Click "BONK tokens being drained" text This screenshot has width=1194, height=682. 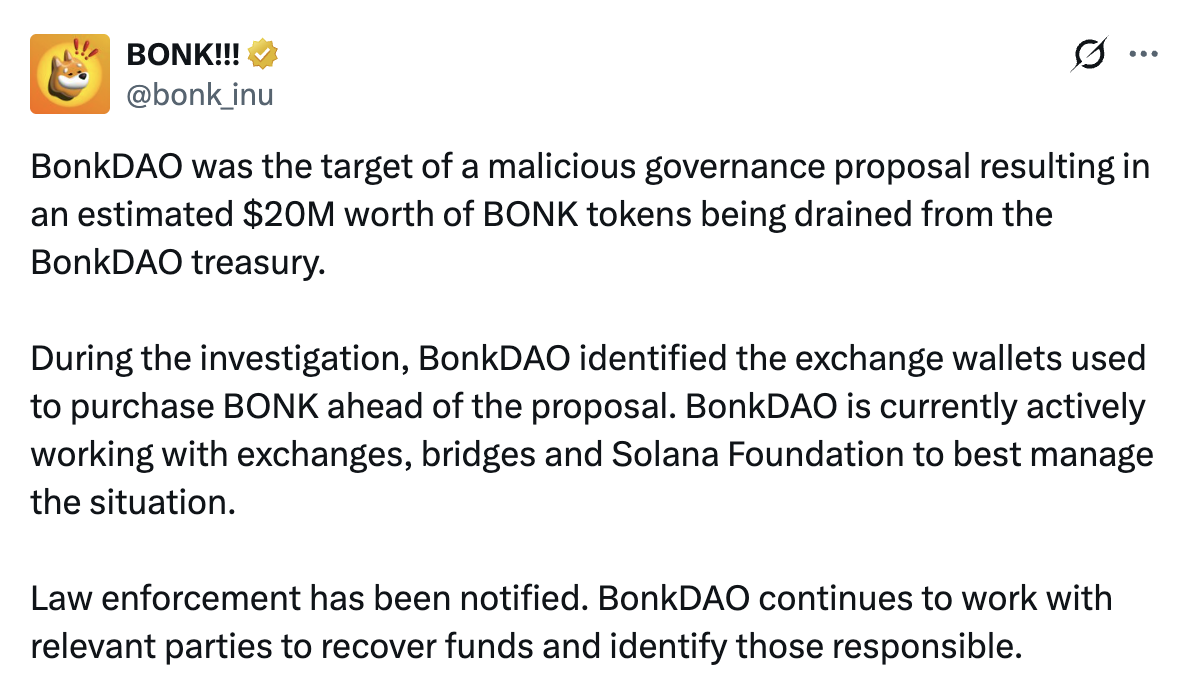tap(697, 215)
